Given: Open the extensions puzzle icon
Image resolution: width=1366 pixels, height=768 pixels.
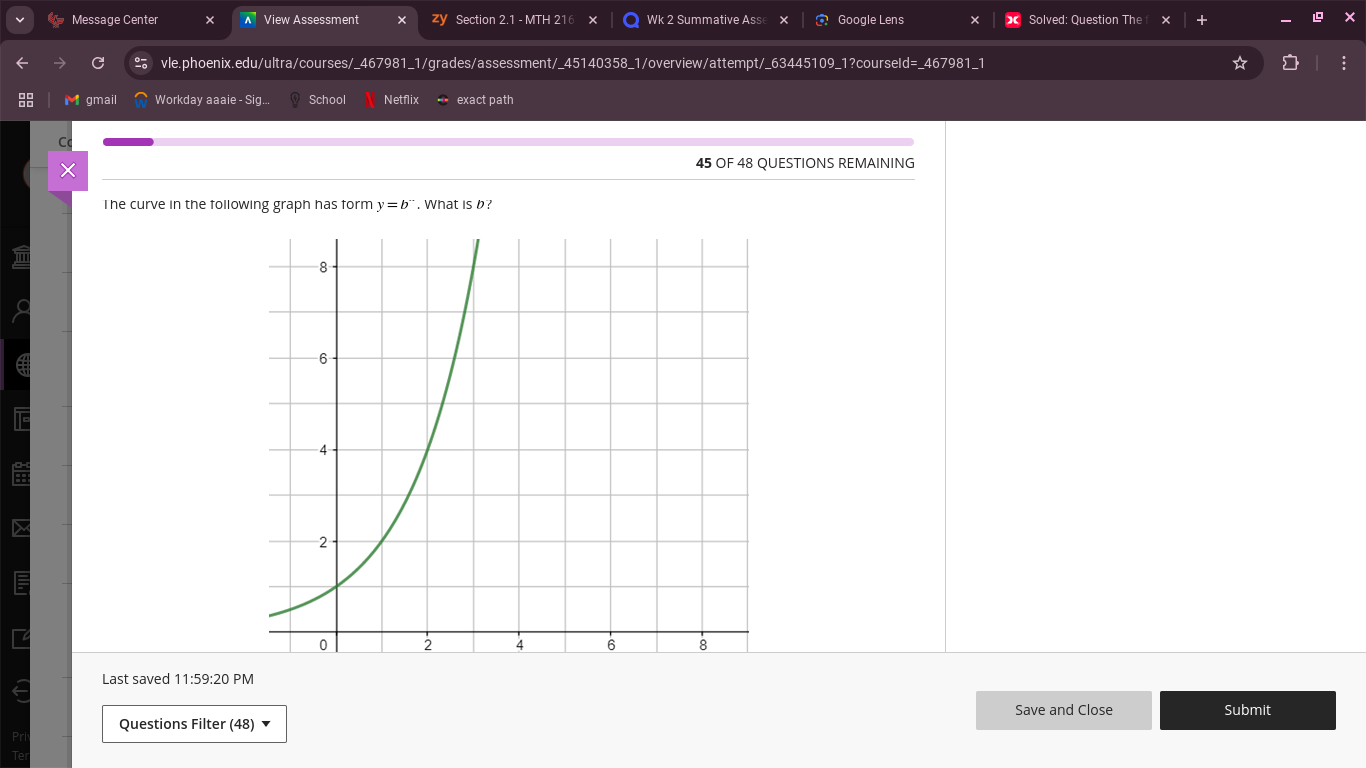Looking at the screenshot, I should [1291, 63].
